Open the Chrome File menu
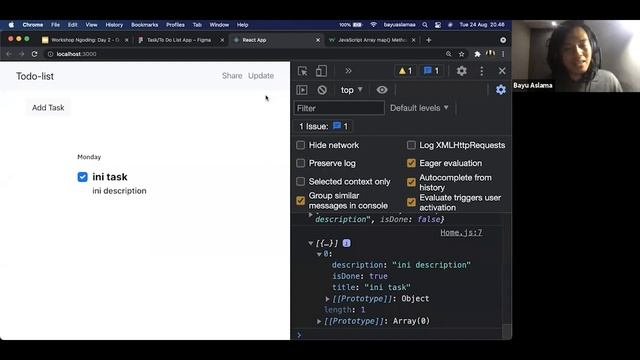Image resolution: width=640 pixels, height=360 pixels. pos(55,25)
